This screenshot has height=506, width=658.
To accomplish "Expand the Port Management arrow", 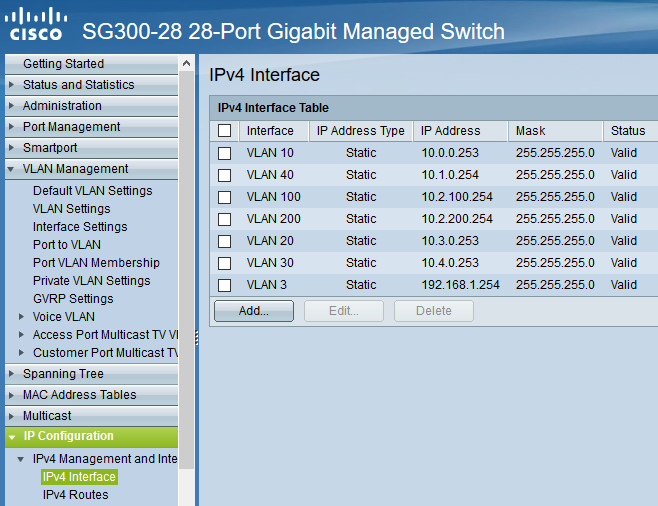I will 11,127.
